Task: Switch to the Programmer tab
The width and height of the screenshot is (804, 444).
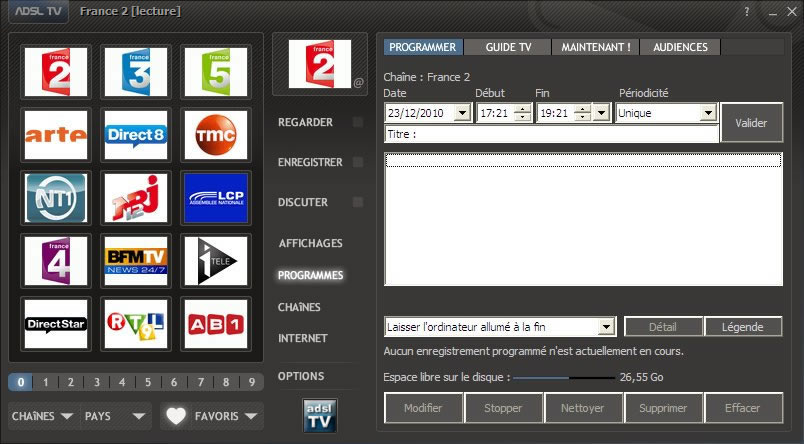Action: click(423, 47)
